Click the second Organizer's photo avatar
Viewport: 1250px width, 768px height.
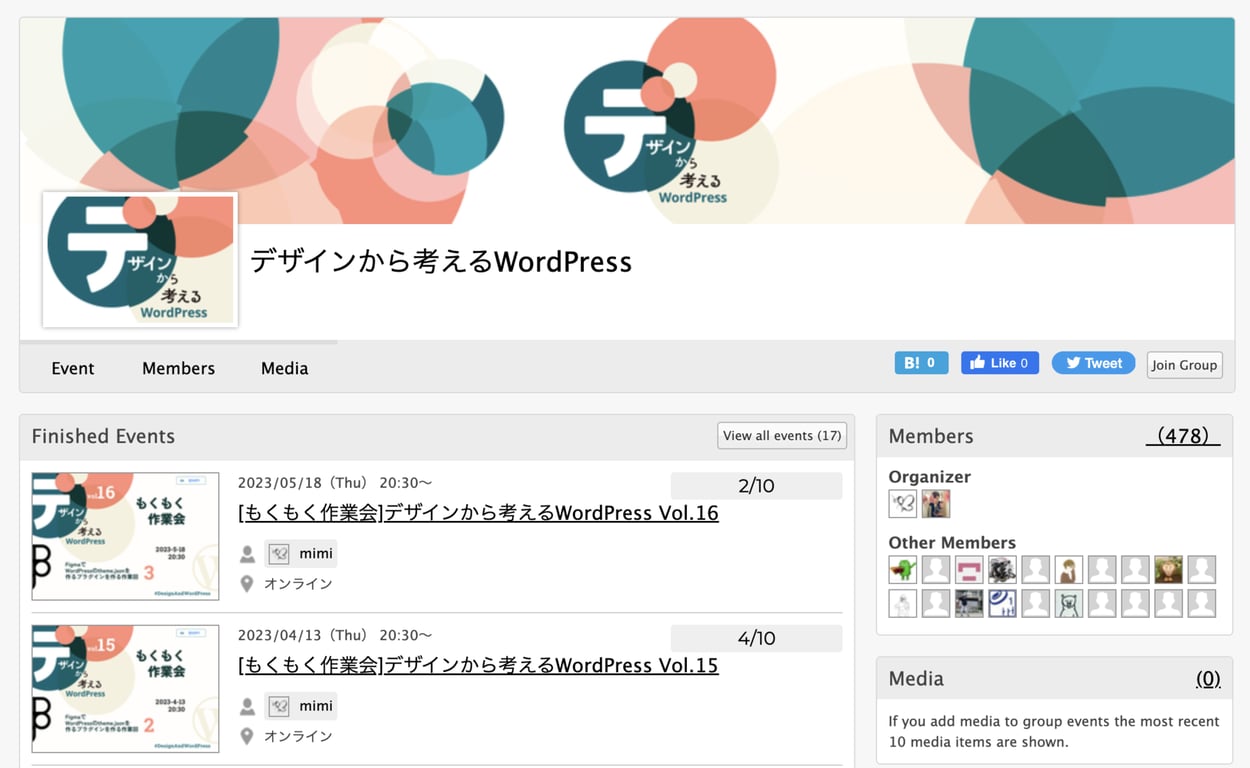point(935,504)
